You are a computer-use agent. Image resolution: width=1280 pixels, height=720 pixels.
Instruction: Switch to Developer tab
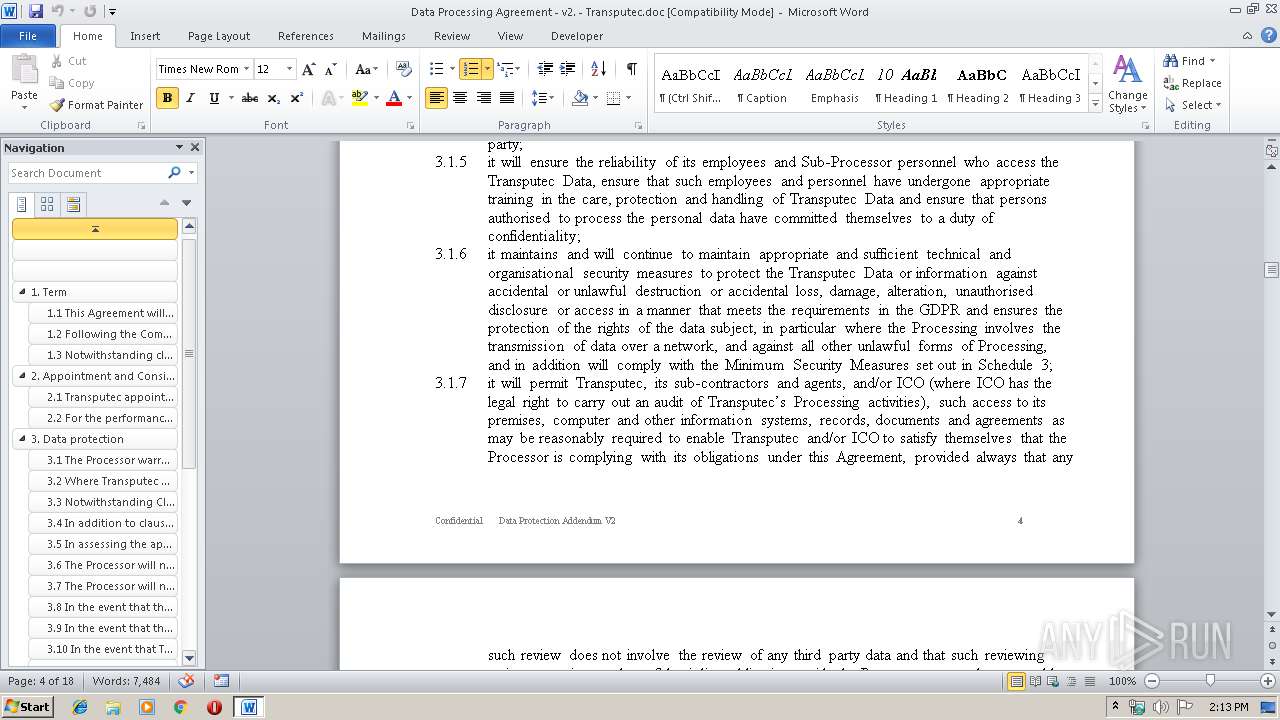577,36
